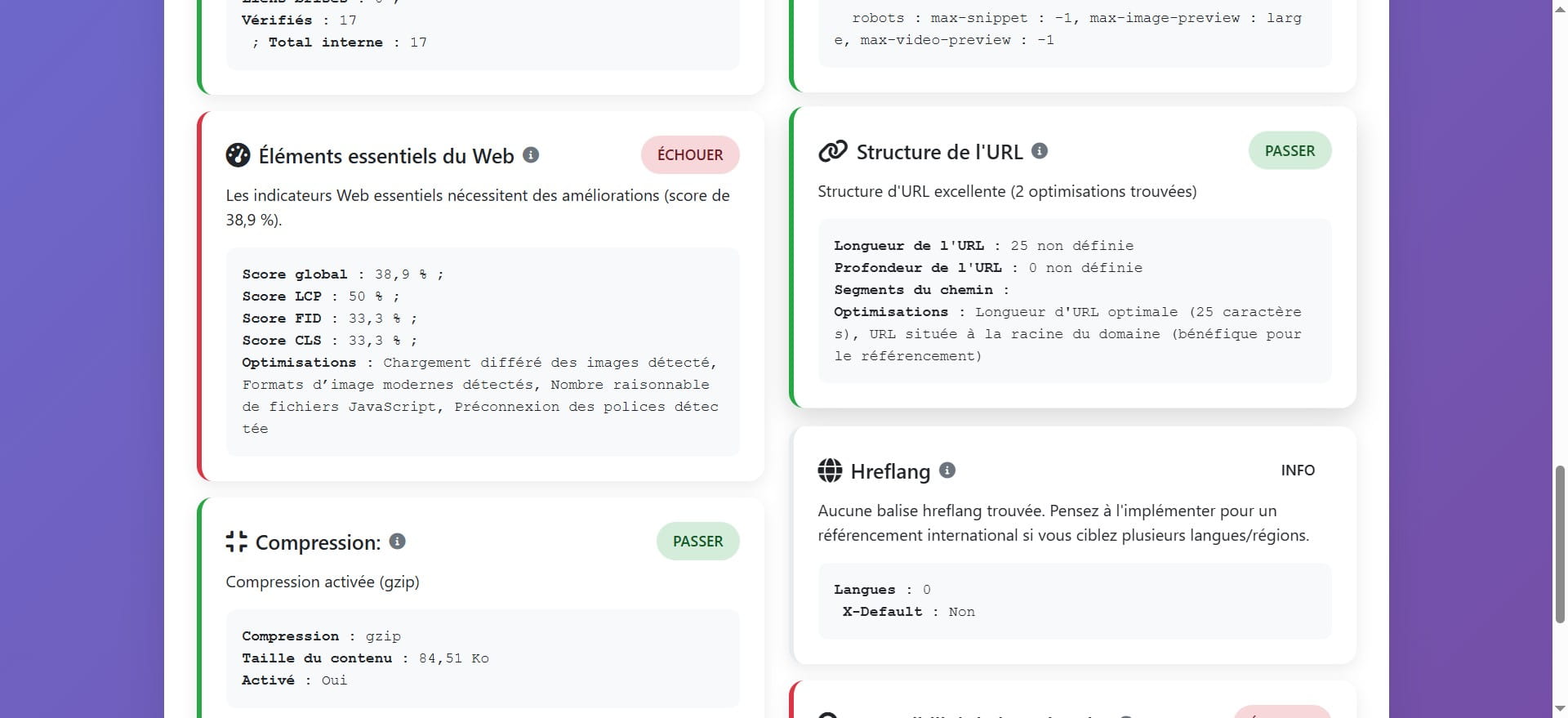This screenshot has height=718, width=1568.
Task: Click the Score FID : 33,3 % line
Action: [330, 319]
